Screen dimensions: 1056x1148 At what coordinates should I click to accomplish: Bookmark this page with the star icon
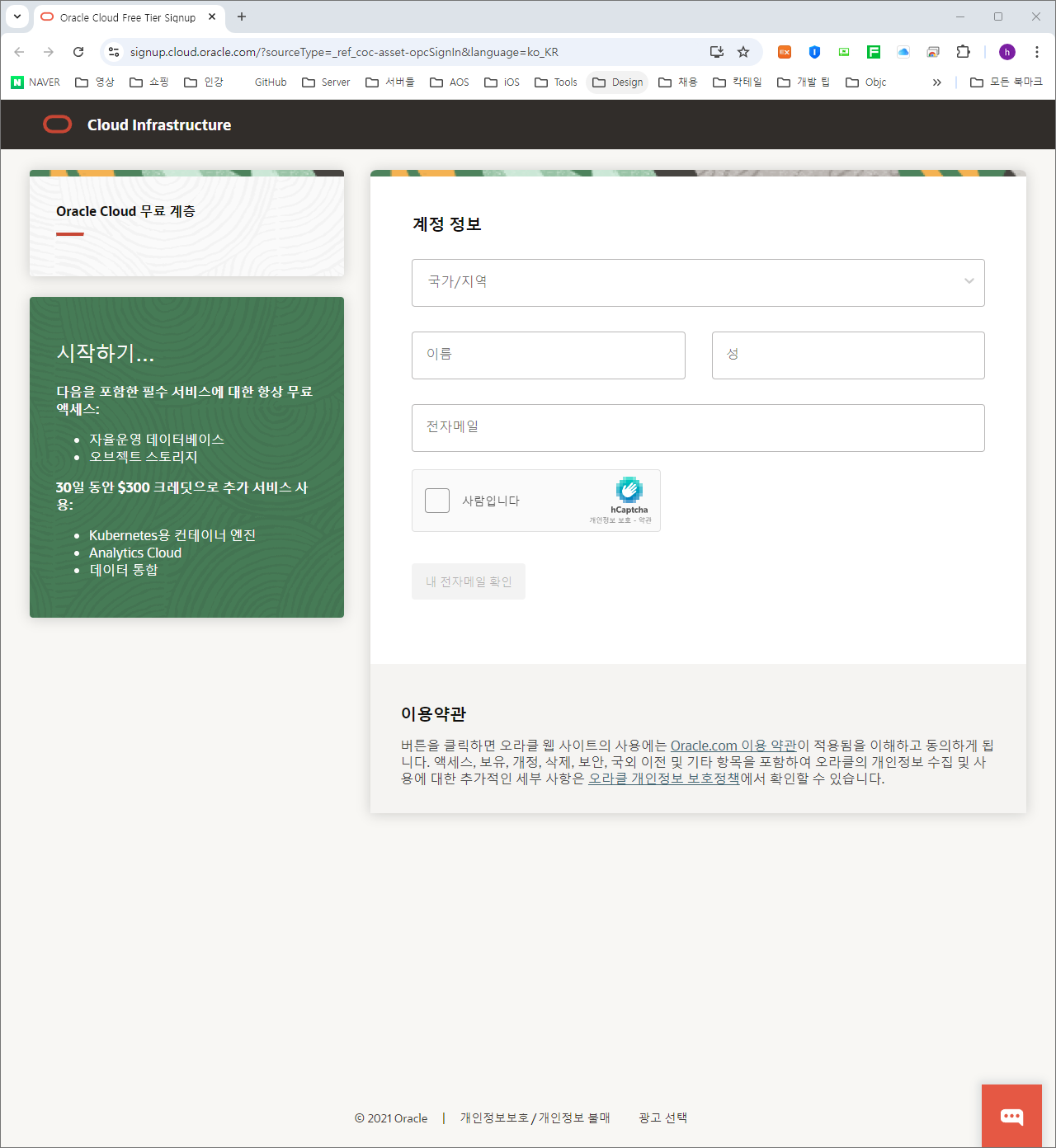(743, 52)
